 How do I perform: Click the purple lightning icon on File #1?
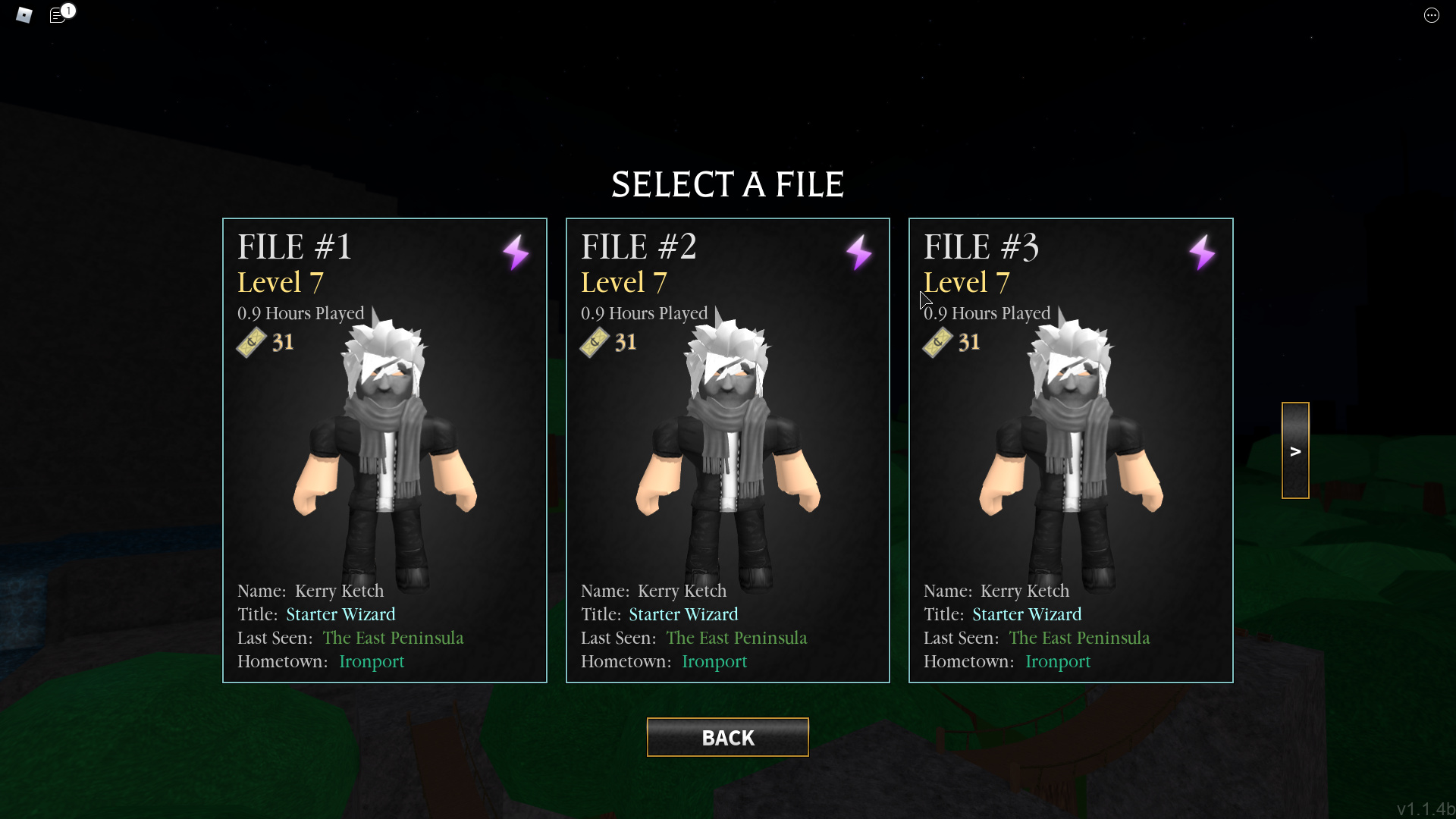pyautogui.click(x=516, y=253)
